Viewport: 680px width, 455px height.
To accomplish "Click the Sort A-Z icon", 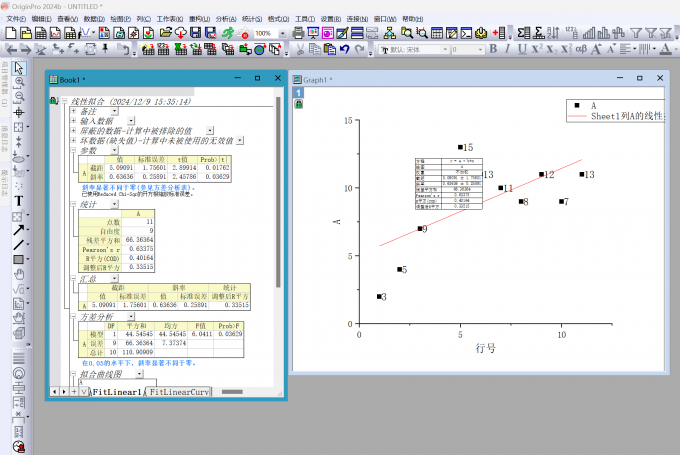I will tap(553, 33).
